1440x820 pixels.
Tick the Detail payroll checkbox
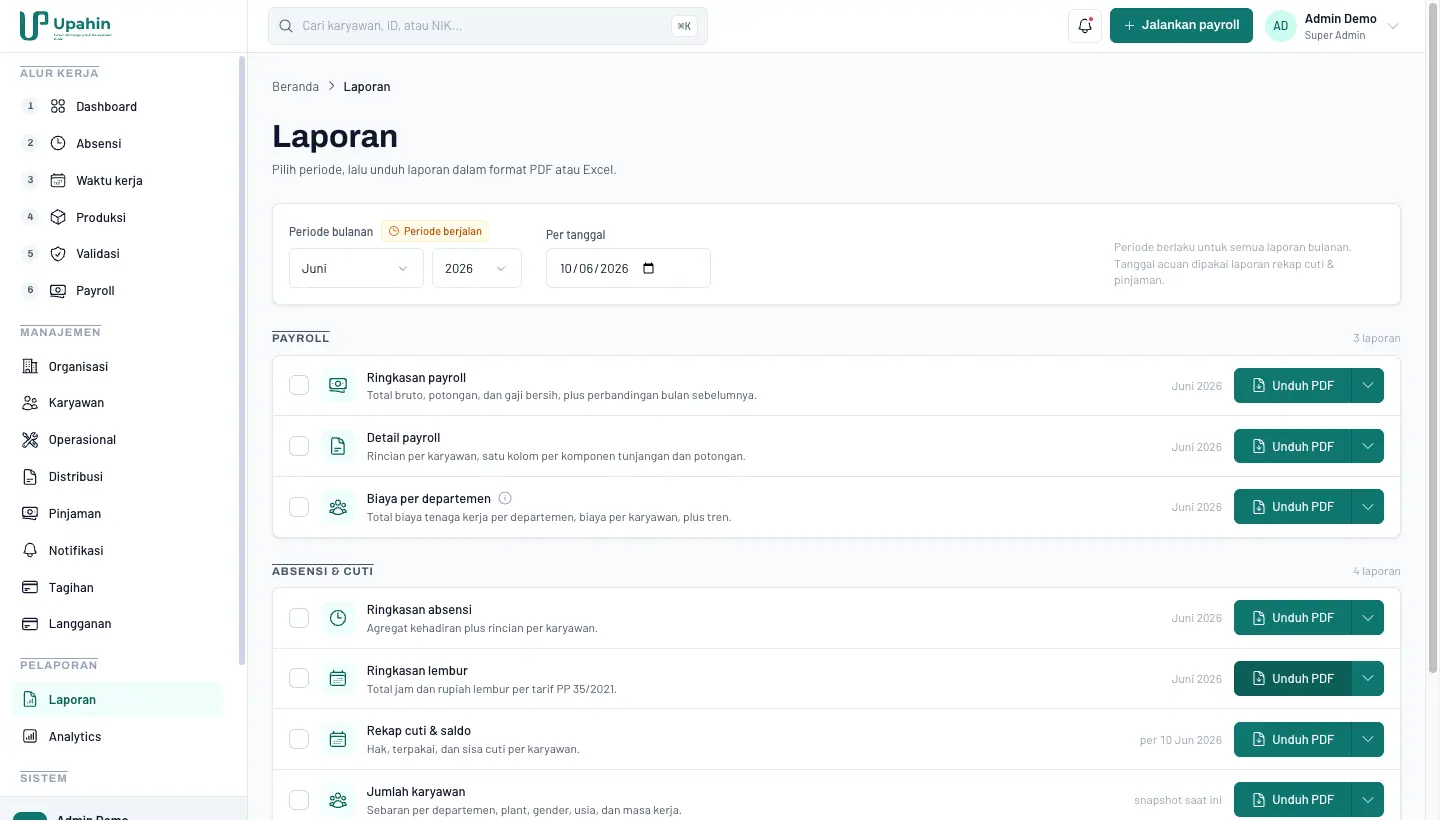(x=299, y=446)
